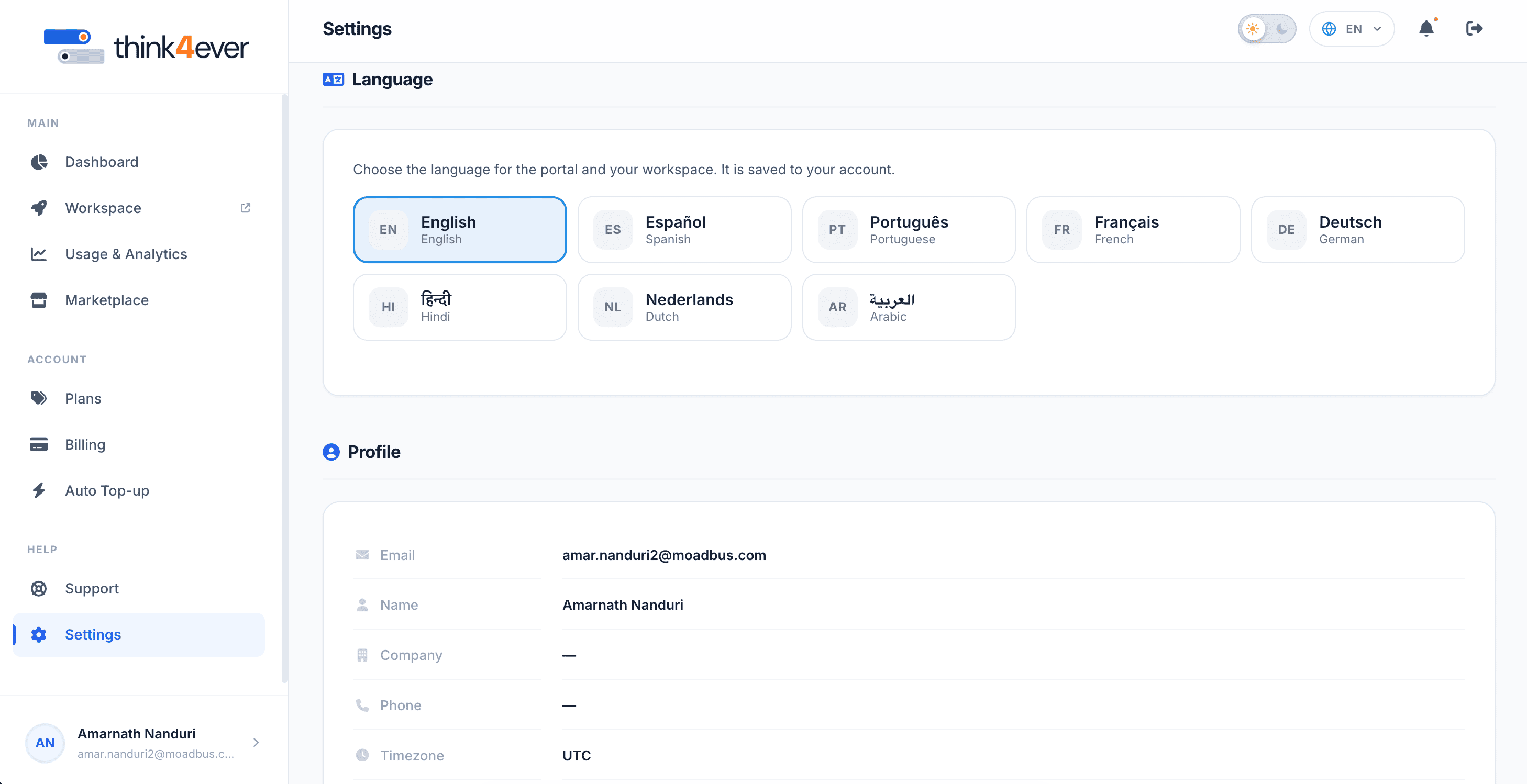Switch to dark mode via moon icon
Image resolution: width=1527 pixels, height=784 pixels.
click(x=1281, y=29)
